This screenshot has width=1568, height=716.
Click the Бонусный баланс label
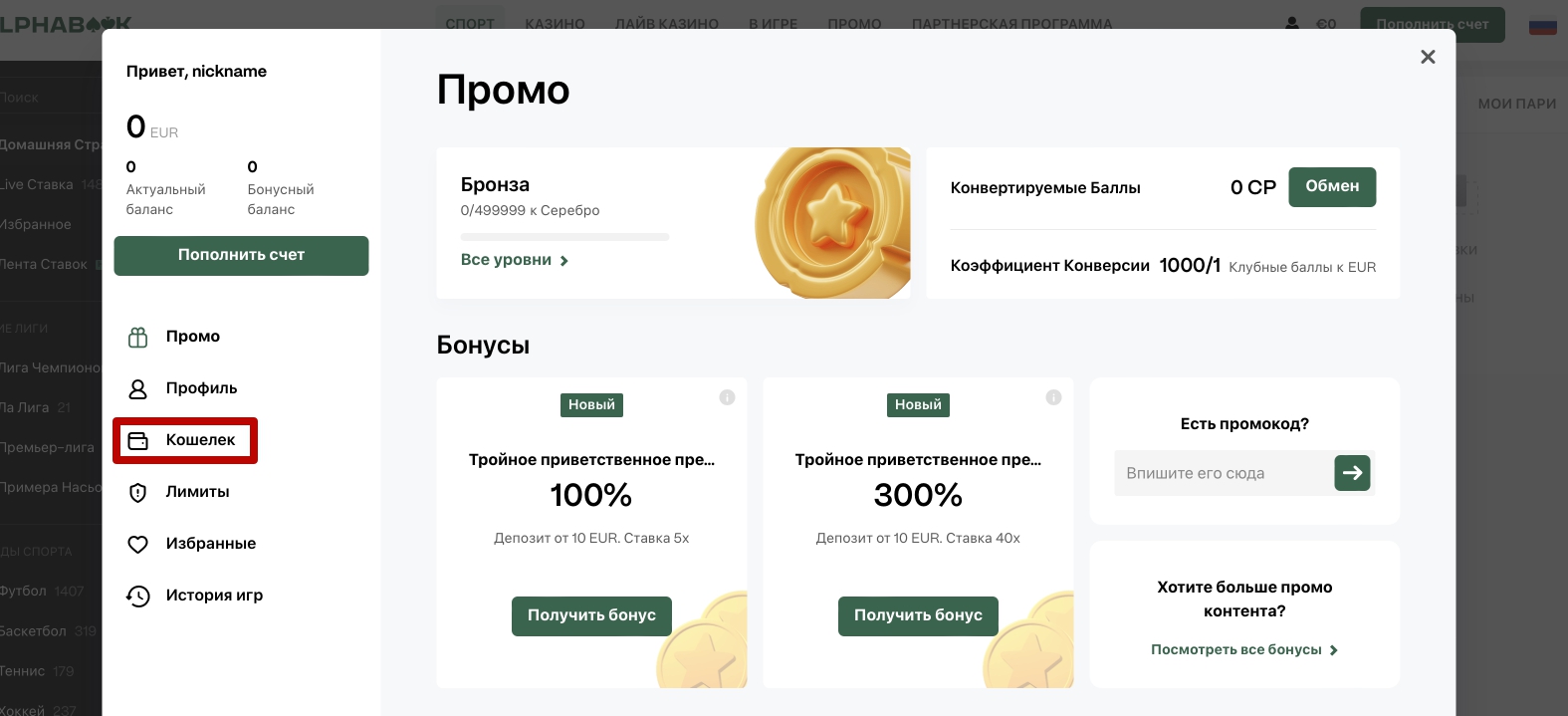pos(281,199)
